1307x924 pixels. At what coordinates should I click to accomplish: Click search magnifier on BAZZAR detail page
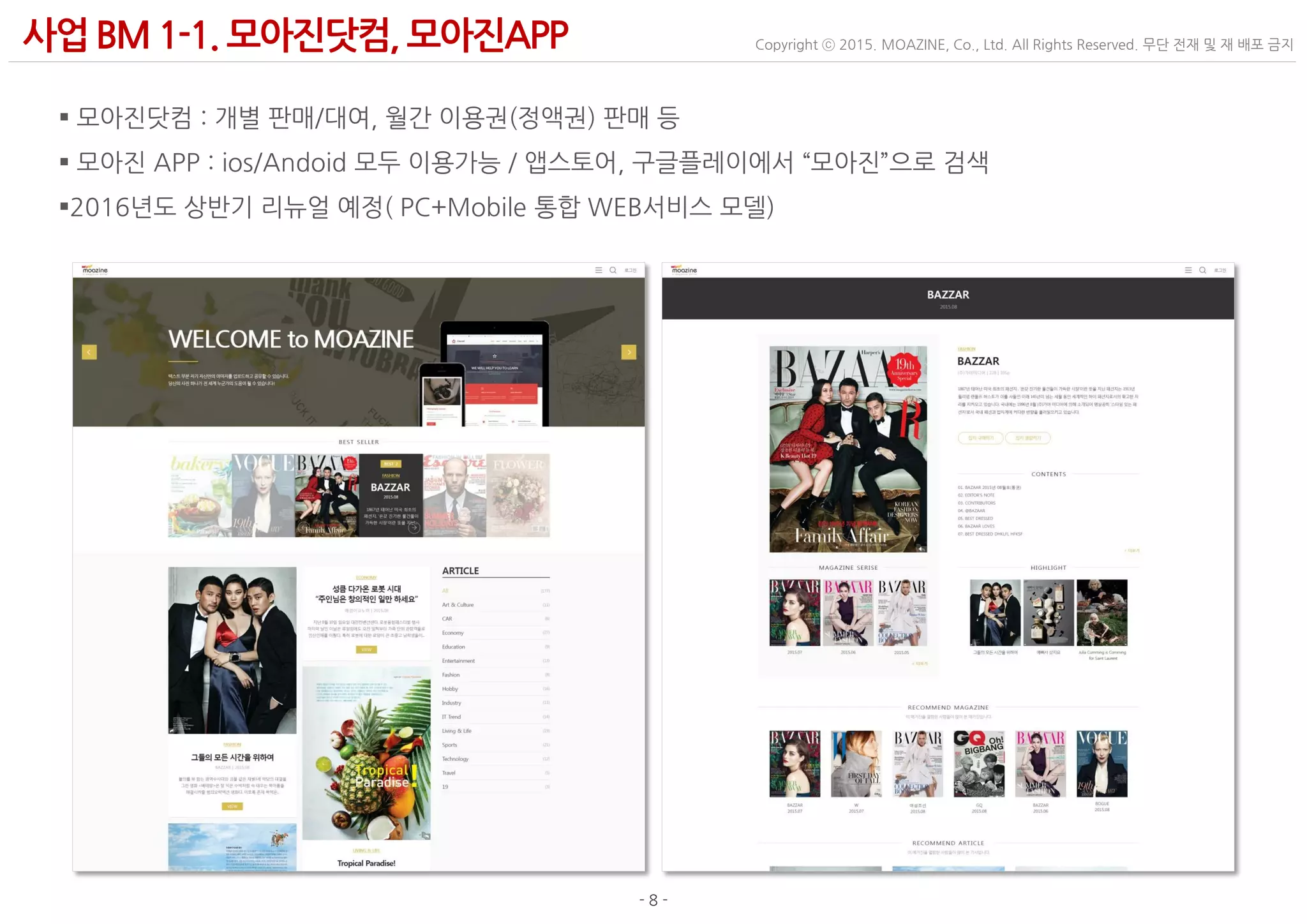pos(1202,270)
